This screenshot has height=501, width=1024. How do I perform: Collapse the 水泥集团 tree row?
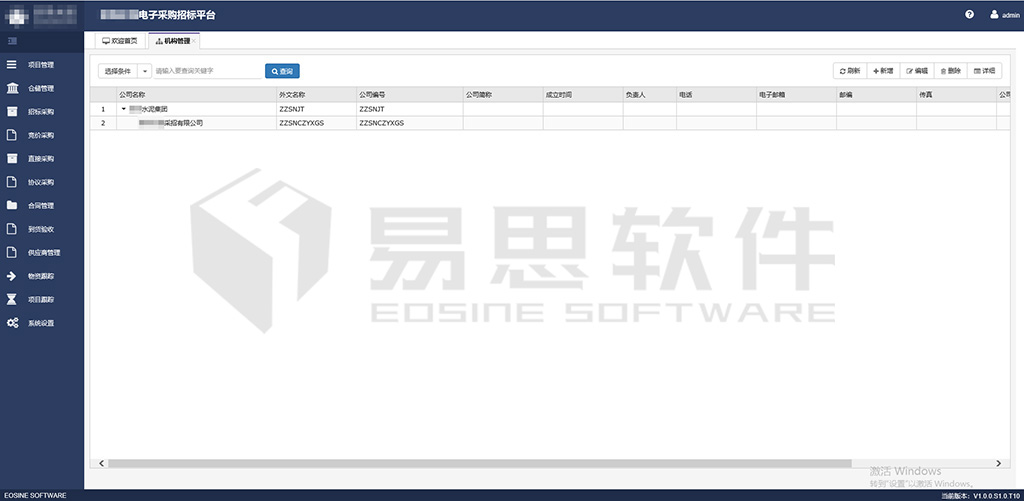pos(123,108)
